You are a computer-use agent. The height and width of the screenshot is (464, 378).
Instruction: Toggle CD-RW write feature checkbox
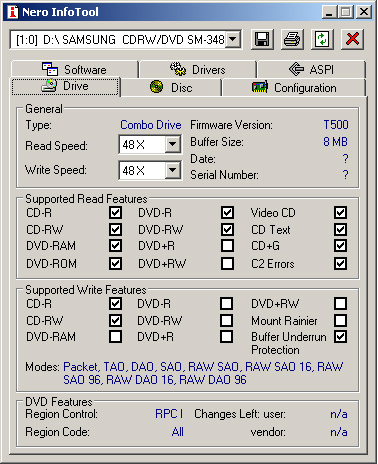click(115, 321)
